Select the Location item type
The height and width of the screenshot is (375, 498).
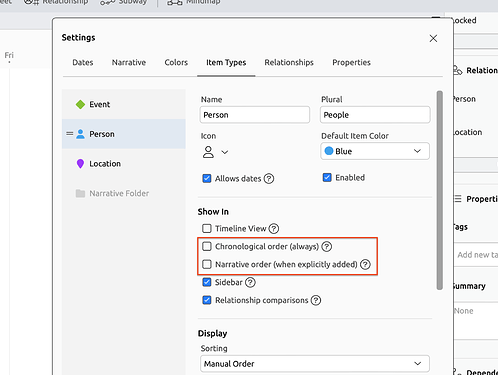[124, 164]
